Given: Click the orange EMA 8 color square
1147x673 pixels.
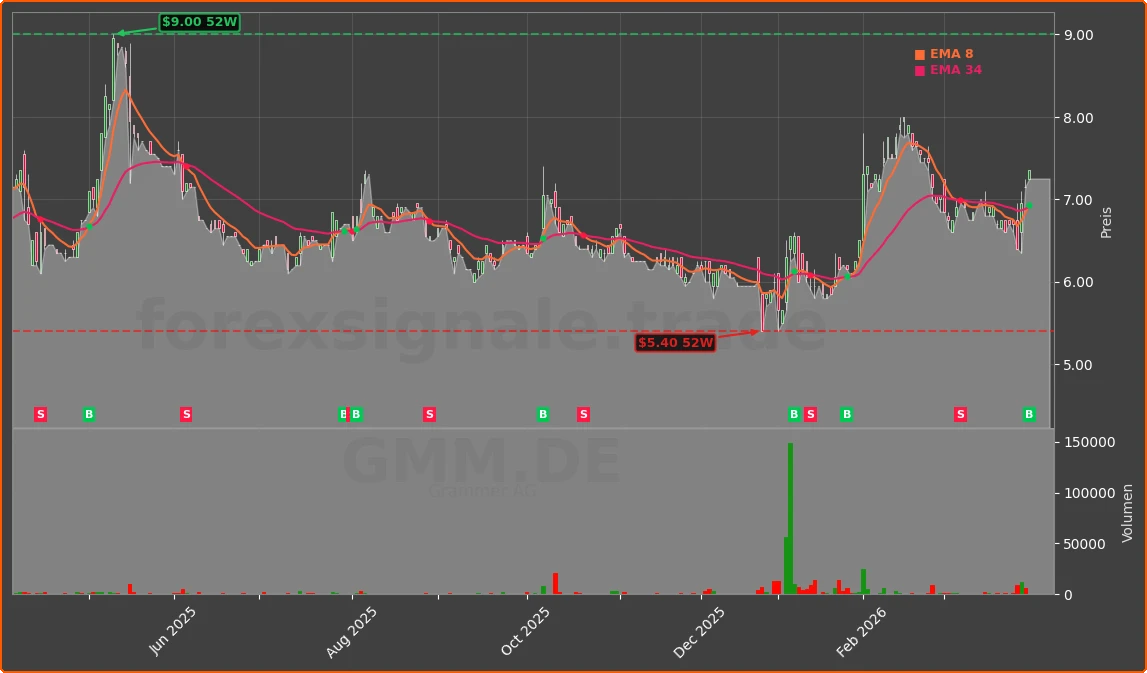Looking at the screenshot, I should coord(920,55).
